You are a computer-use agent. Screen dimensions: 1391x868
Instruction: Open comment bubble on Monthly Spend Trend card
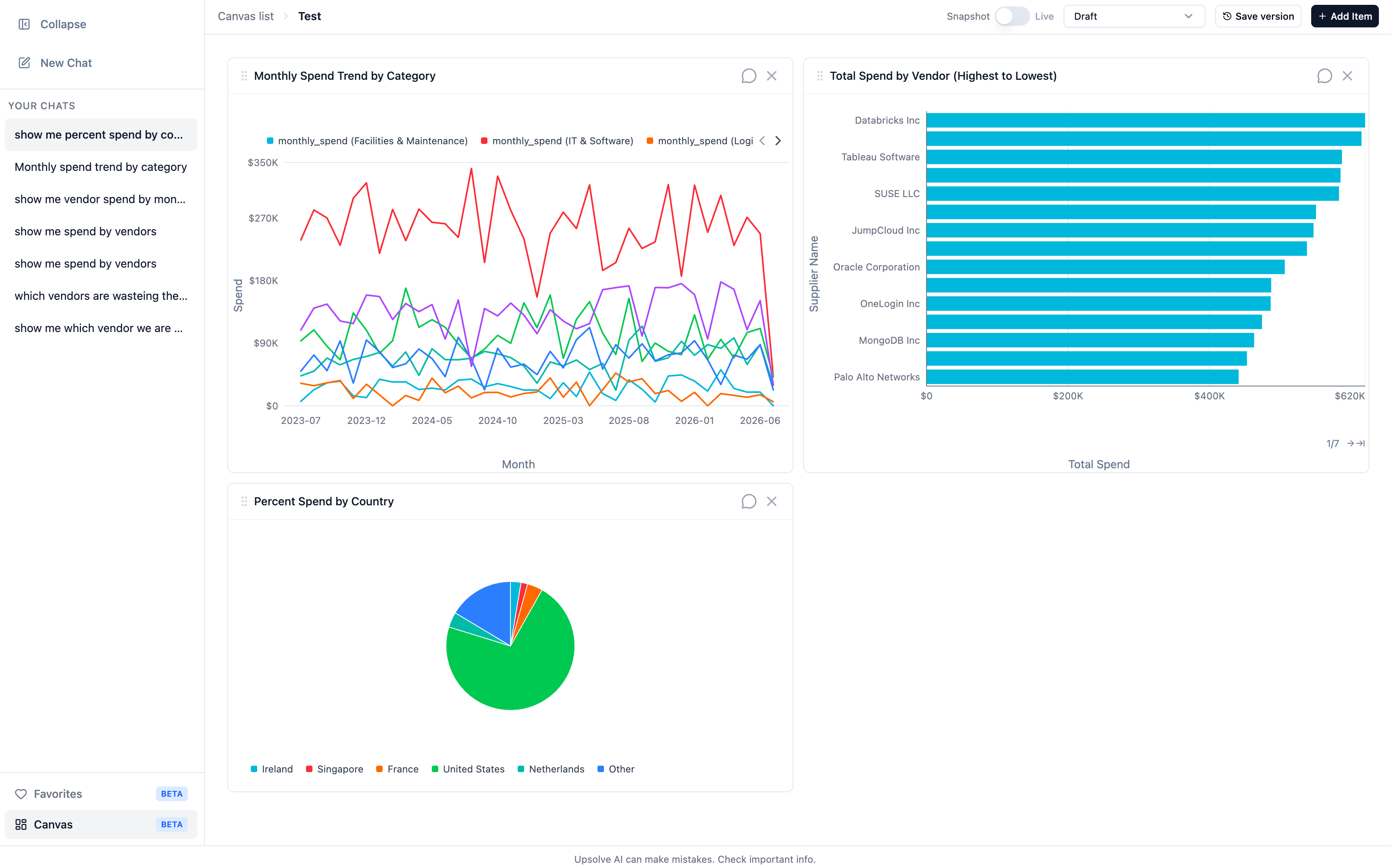click(748, 76)
